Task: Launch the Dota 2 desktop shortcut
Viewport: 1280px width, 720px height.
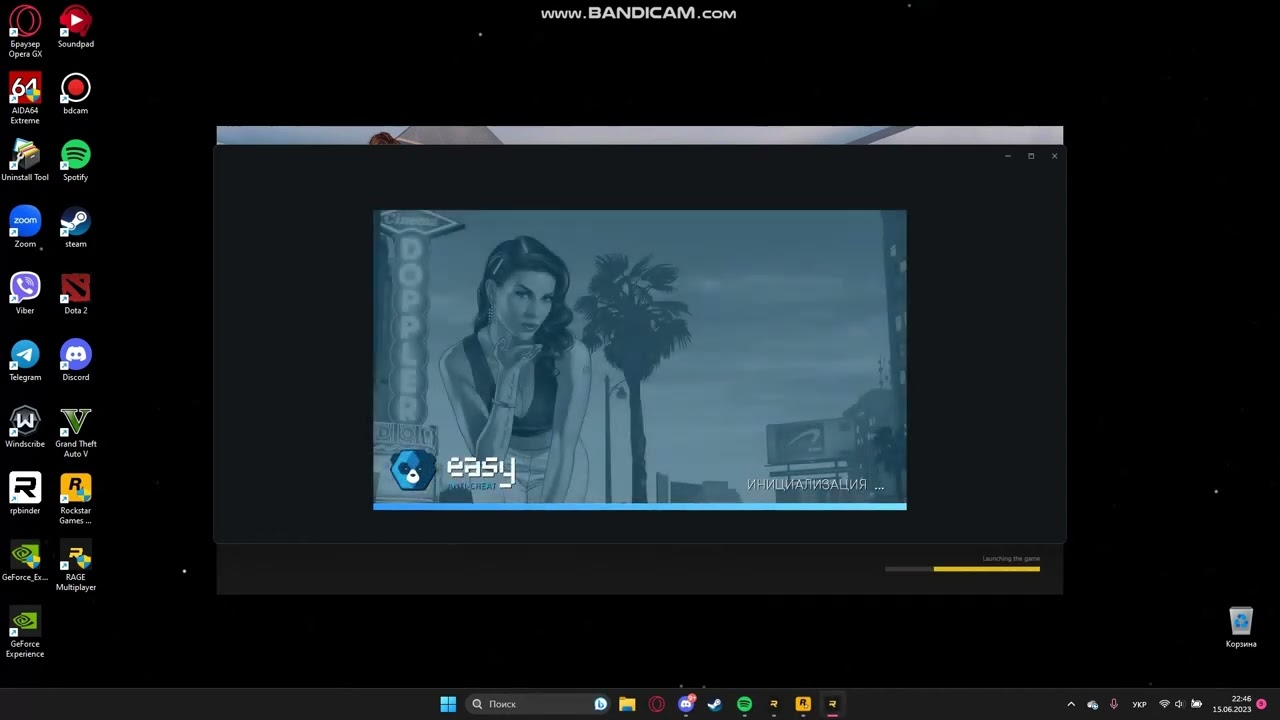Action: 76,294
